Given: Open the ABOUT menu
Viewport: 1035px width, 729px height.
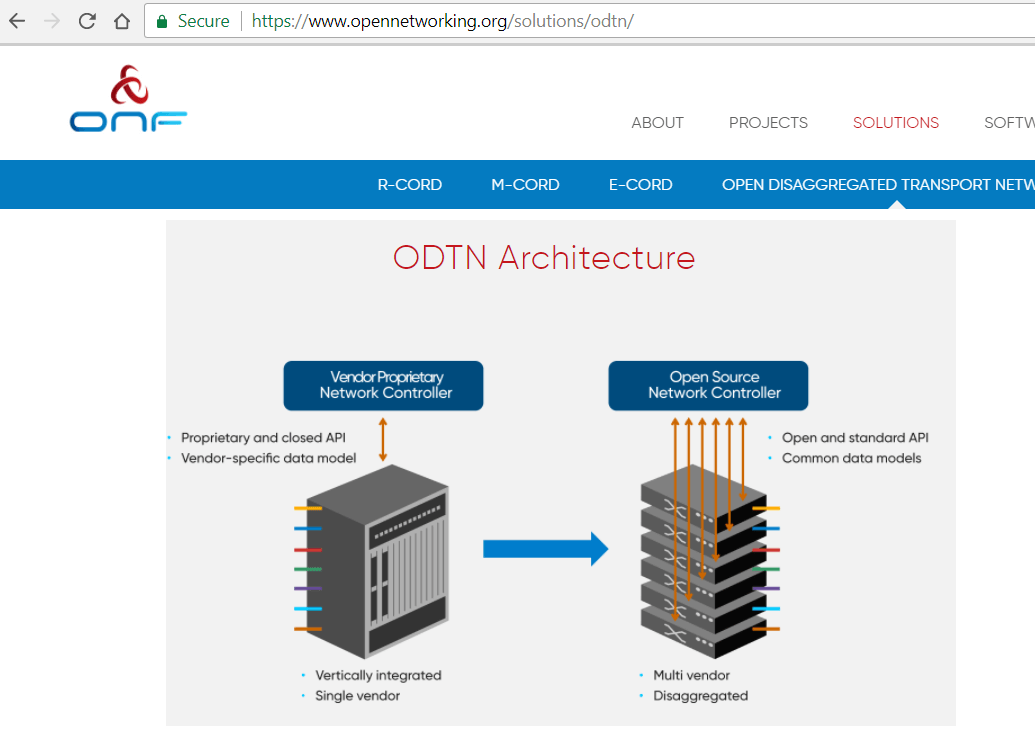Looking at the screenshot, I should click(657, 123).
